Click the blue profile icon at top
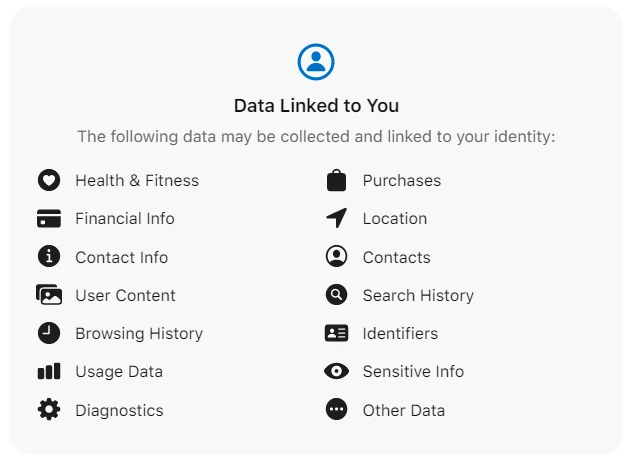This screenshot has height=461, width=627. [x=316, y=62]
